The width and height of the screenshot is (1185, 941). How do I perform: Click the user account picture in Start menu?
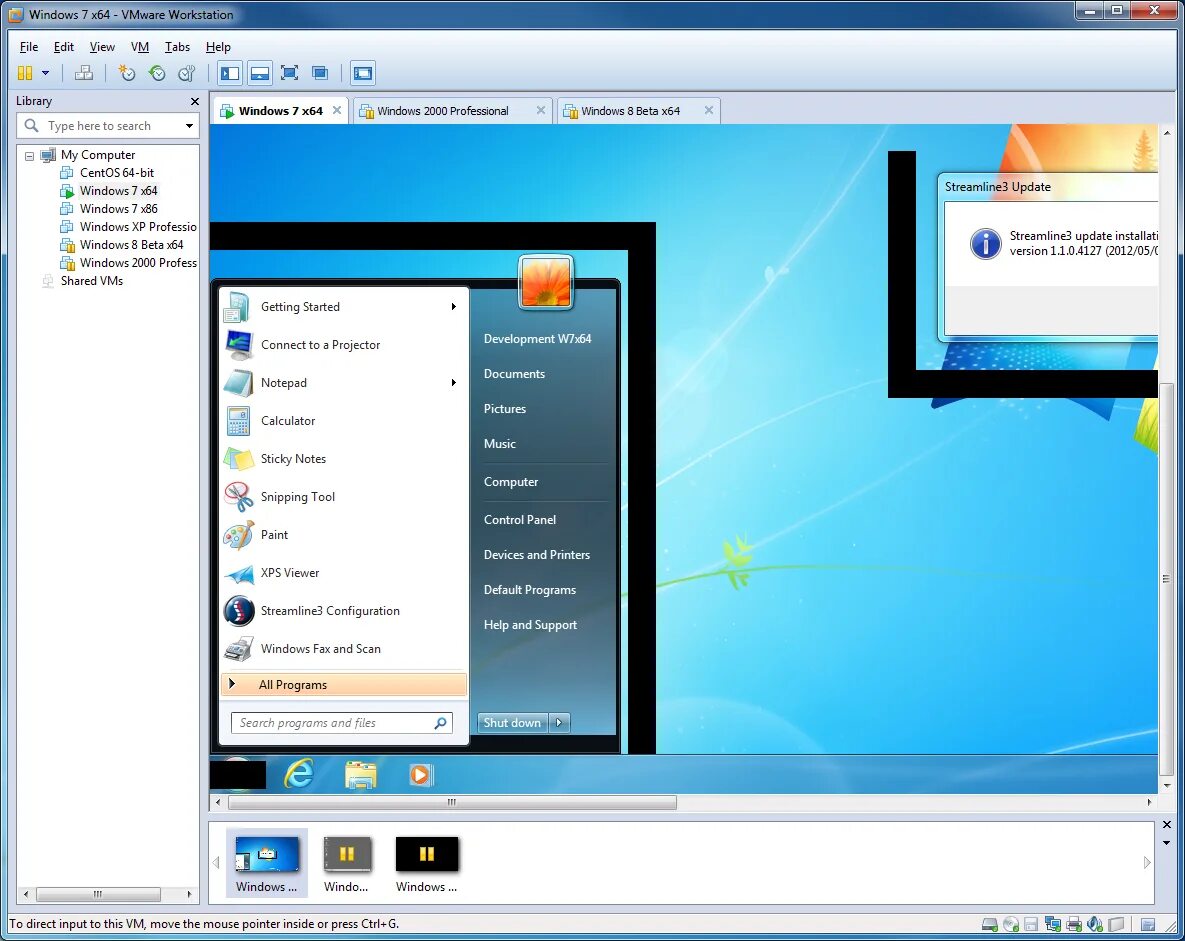[546, 282]
